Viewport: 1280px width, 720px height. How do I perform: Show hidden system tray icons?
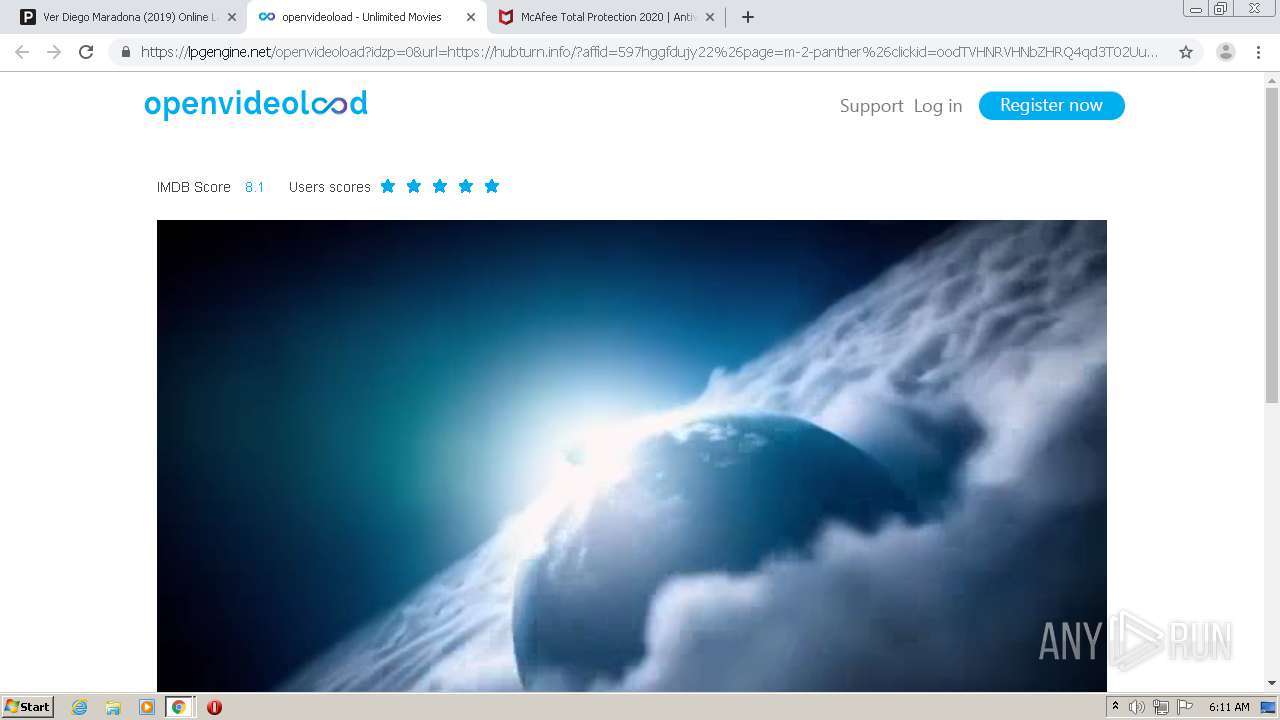click(1116, 707)
